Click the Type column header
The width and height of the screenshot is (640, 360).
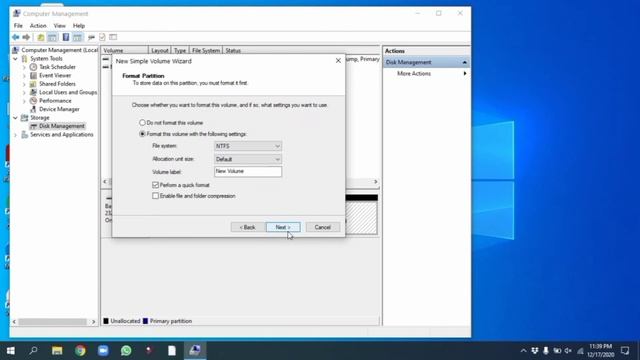click(x=180, y=50)
